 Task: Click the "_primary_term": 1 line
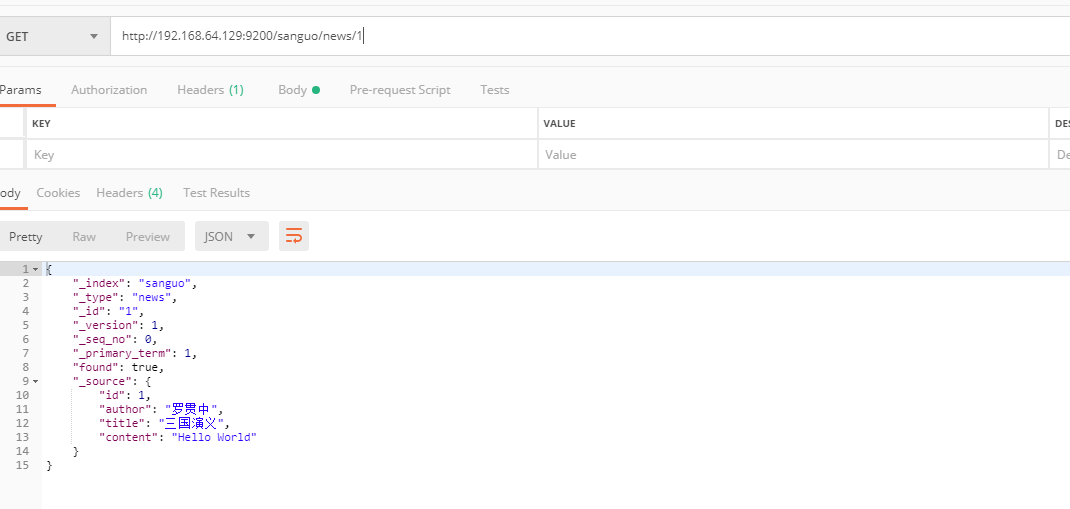tap(135, 353)
